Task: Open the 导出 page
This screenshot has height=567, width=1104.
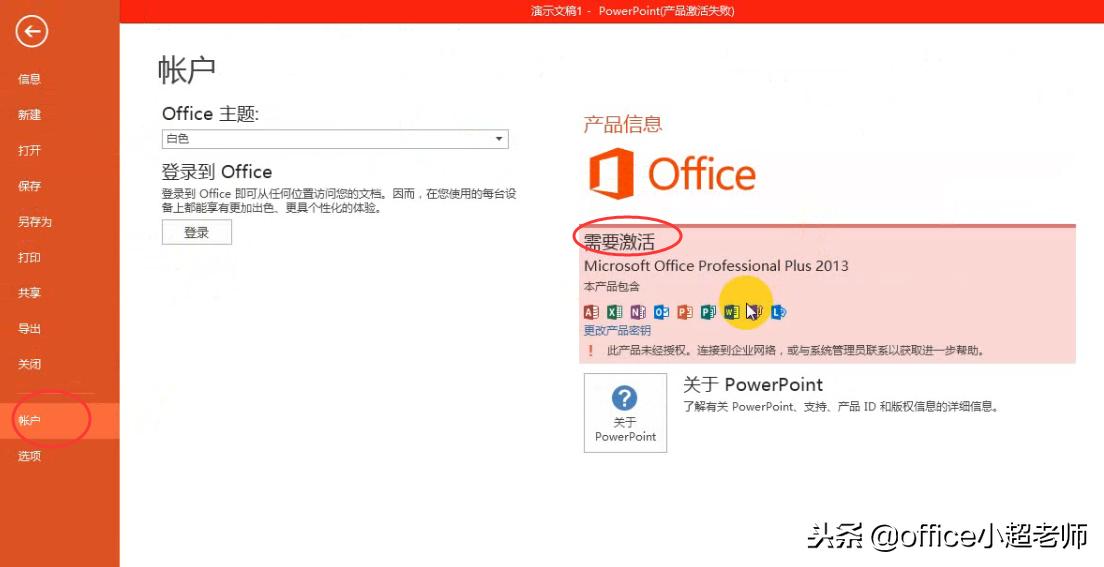Action: (x=30, y=329)
